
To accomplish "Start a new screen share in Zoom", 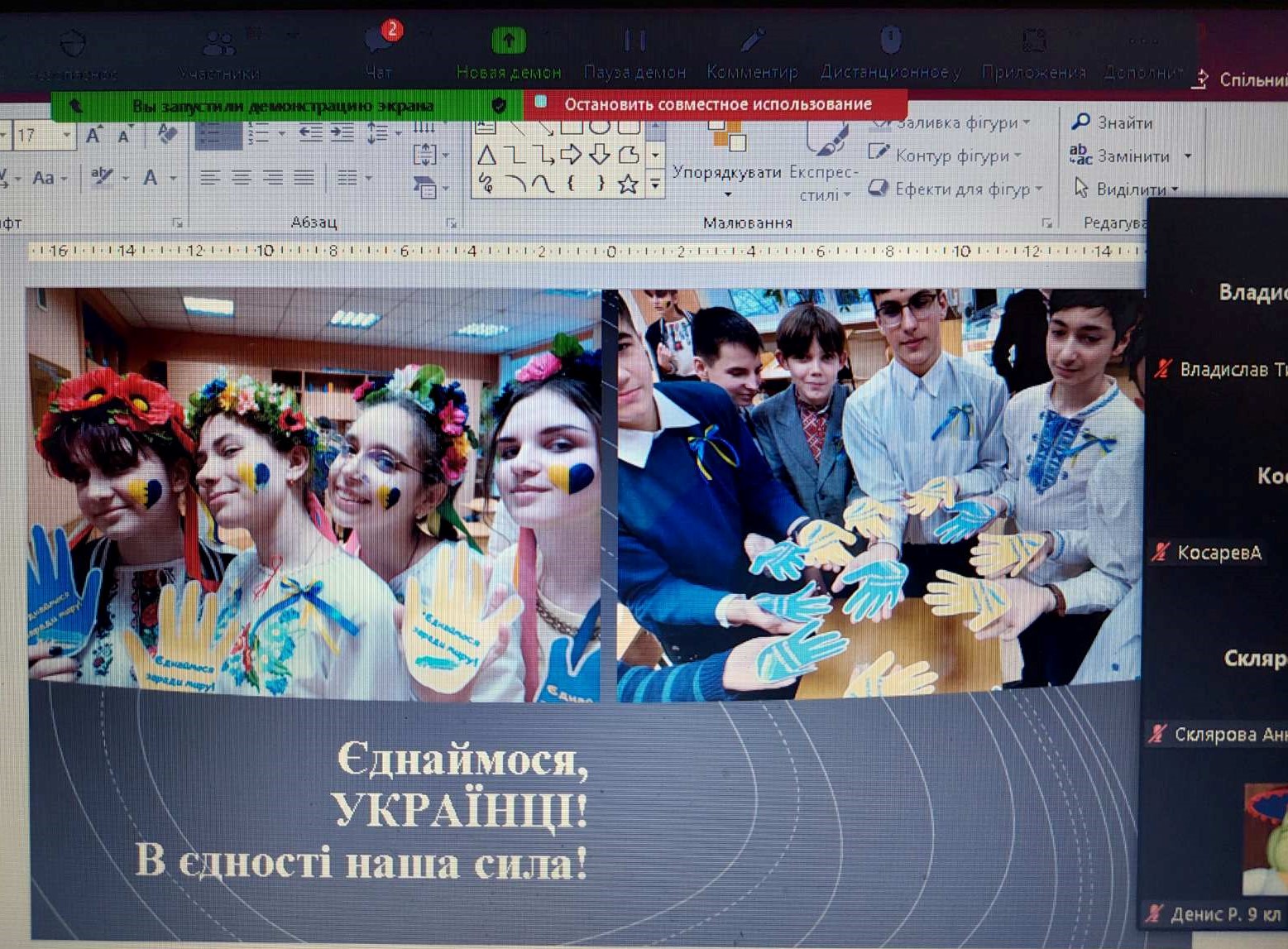I will (509, 54).
